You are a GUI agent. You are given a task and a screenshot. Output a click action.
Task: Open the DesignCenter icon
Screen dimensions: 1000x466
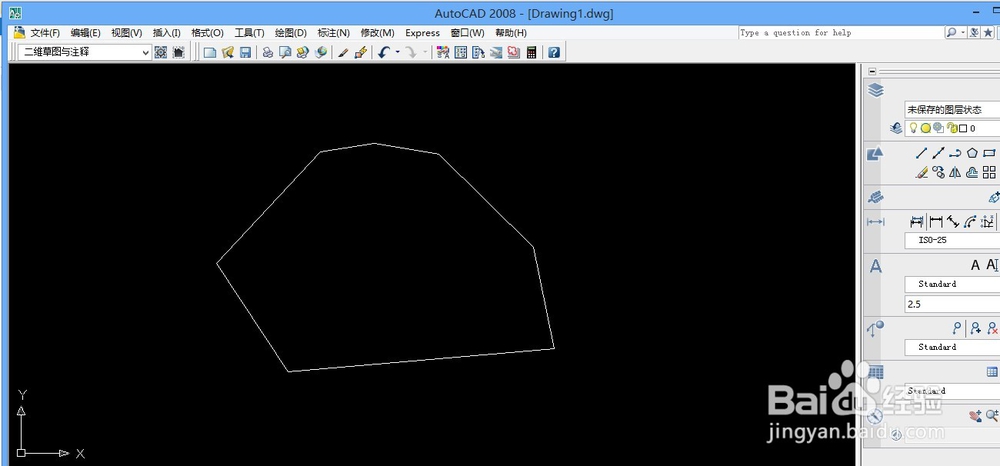pos(460,52)
